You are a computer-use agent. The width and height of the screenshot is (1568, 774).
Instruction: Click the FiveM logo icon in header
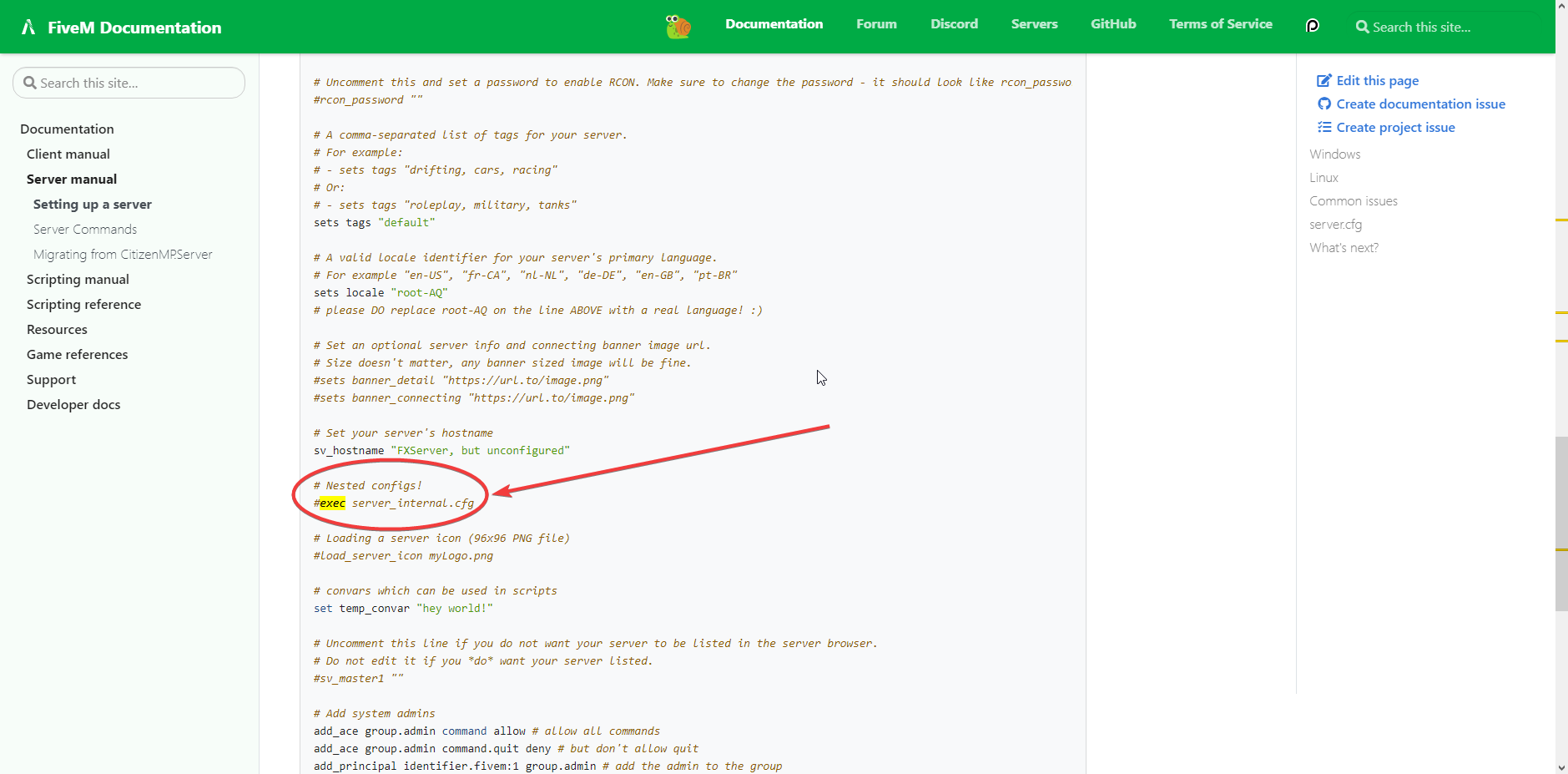click(28, 28)
